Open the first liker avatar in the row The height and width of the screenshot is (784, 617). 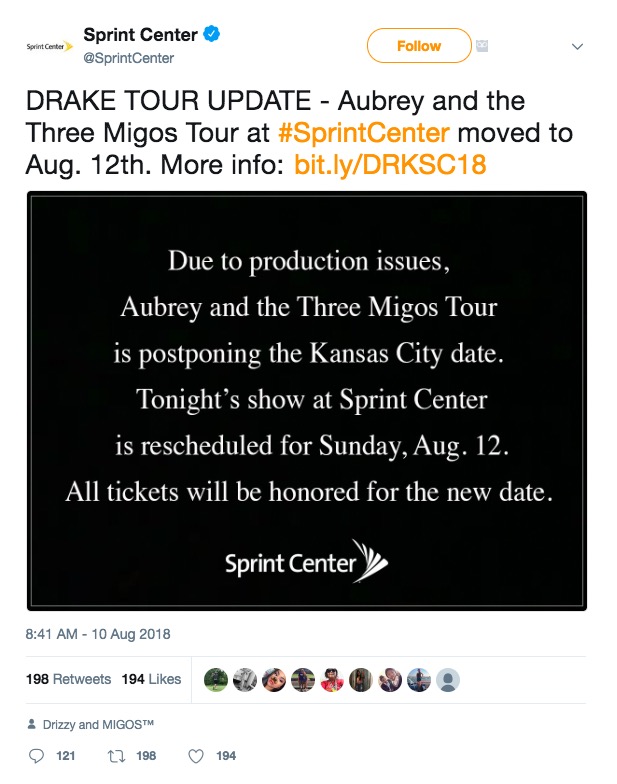coord(216,680)
